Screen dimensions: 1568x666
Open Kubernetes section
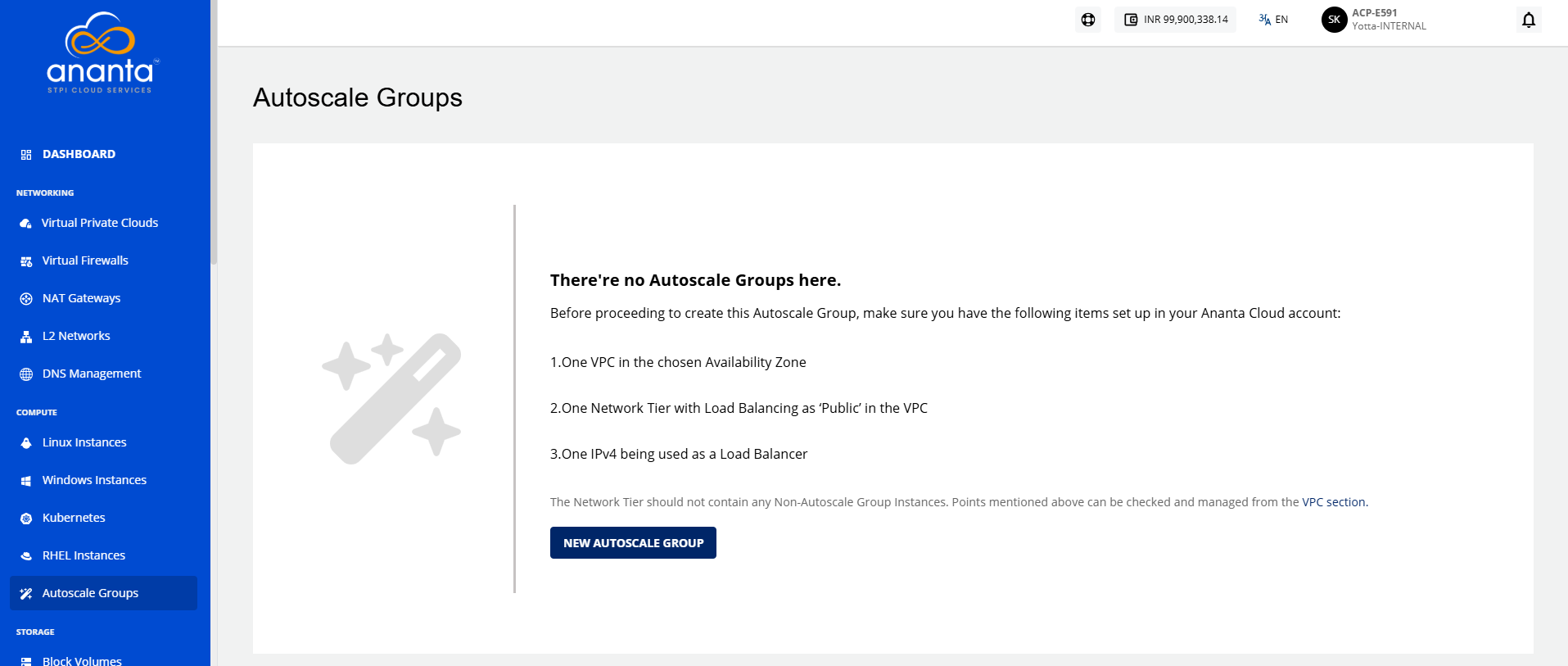pos(74,518)
